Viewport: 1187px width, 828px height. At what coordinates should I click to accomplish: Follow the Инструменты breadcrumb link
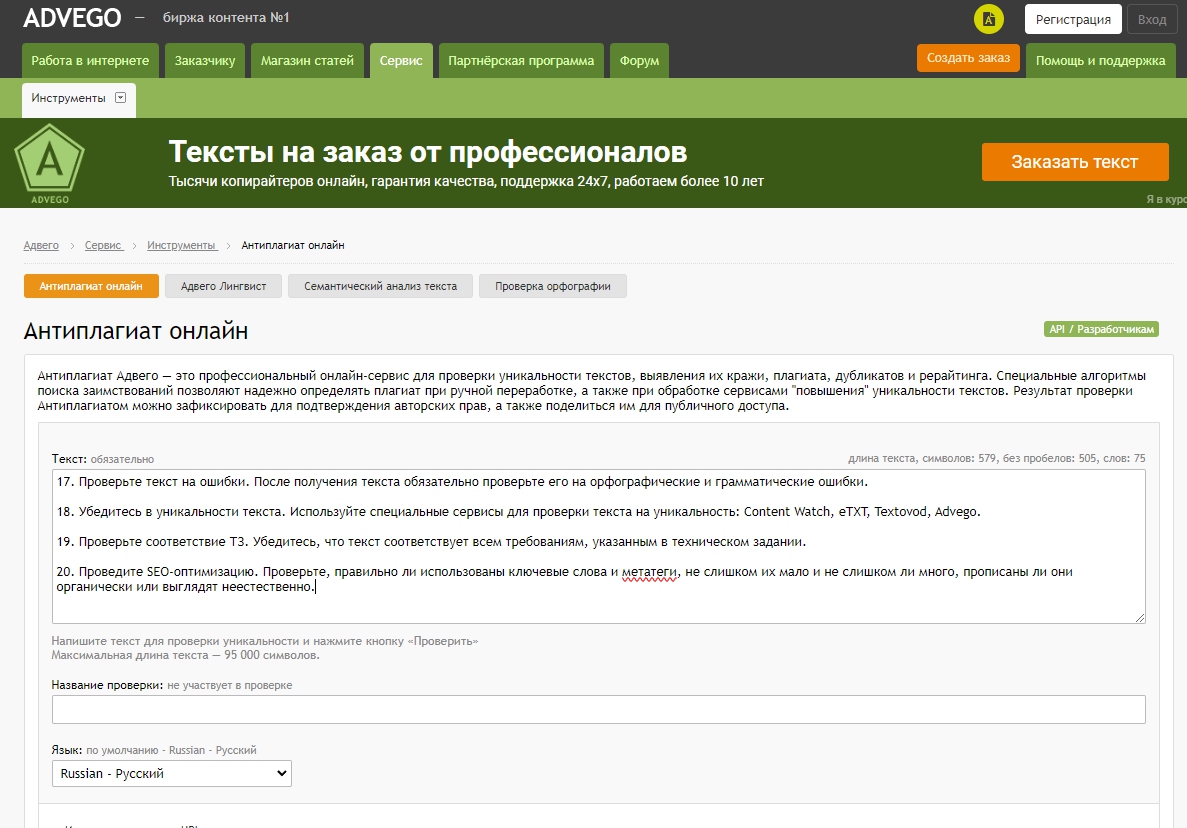182,245
